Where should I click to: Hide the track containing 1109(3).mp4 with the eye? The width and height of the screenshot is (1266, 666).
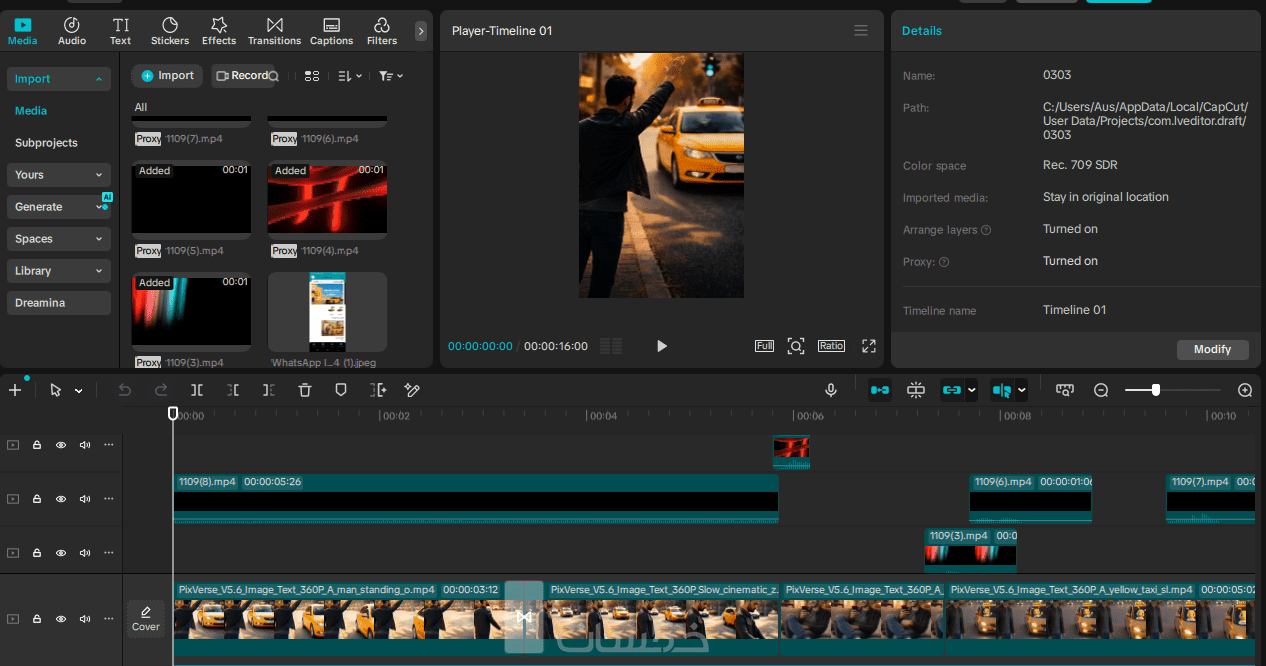coord(61,553)
